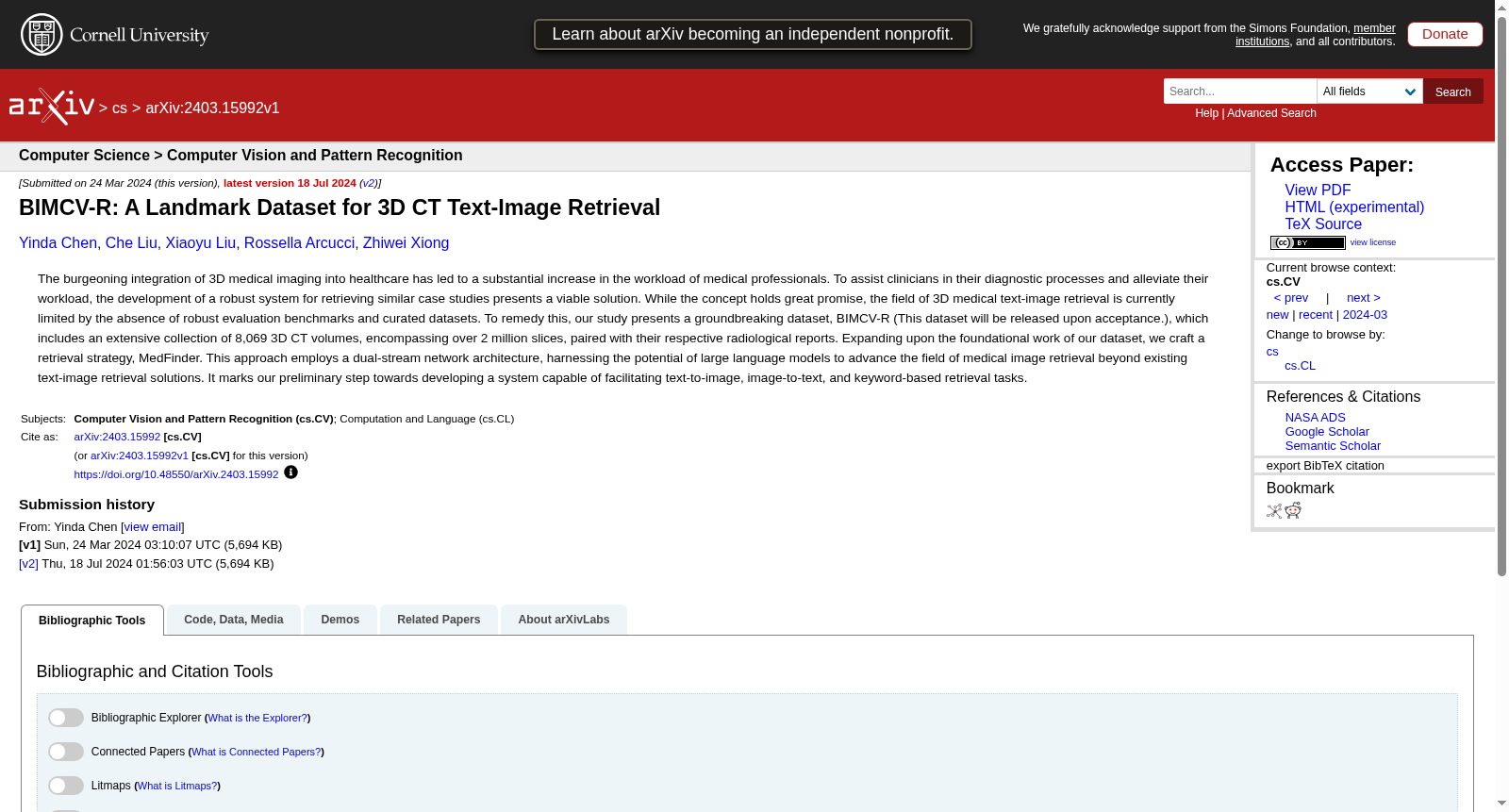Open [v2] in submission history

28,564
